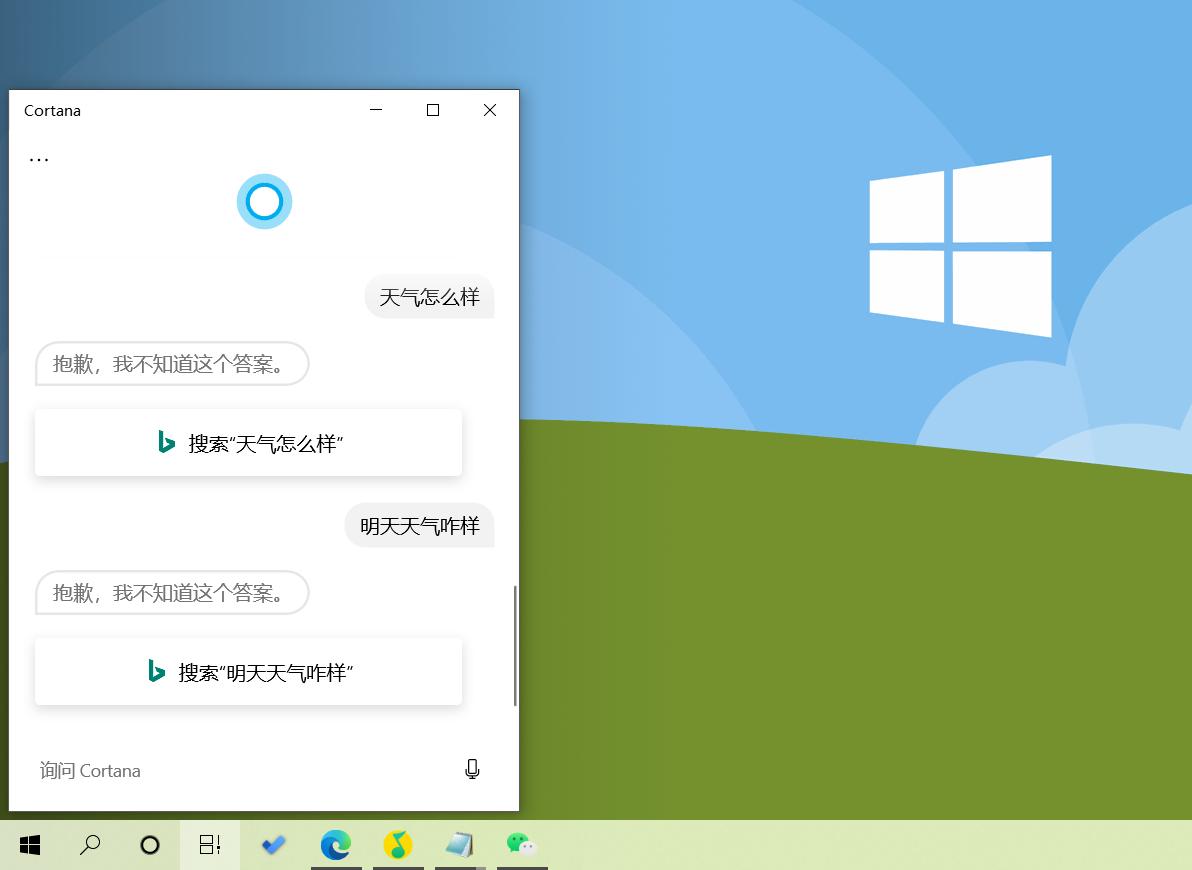Viewport: 1192px width, 870px height.
Task: Search Bing for "明天天气咋样"
Action: (x=249, y=672)
